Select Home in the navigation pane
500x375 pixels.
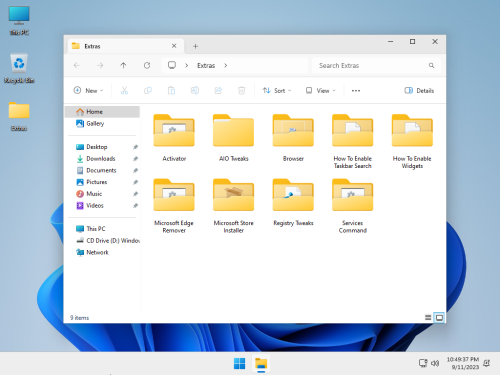click(102, 112)
